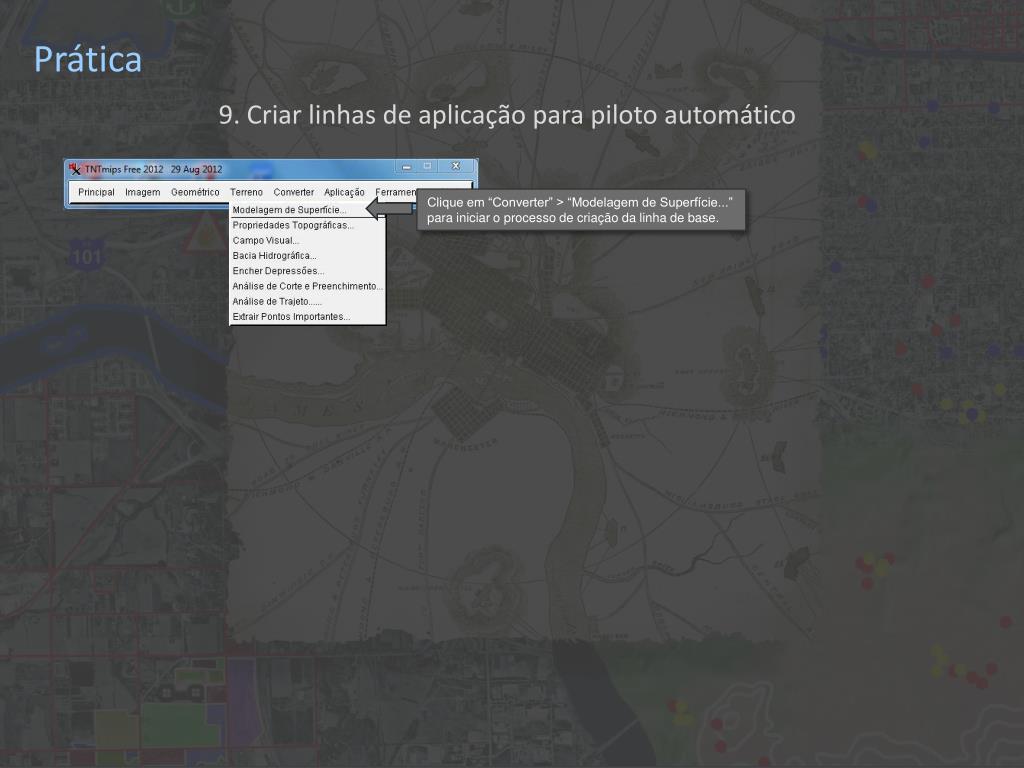
Task: Select Campo Visual... menu entry
Action: tap(307, 240)
